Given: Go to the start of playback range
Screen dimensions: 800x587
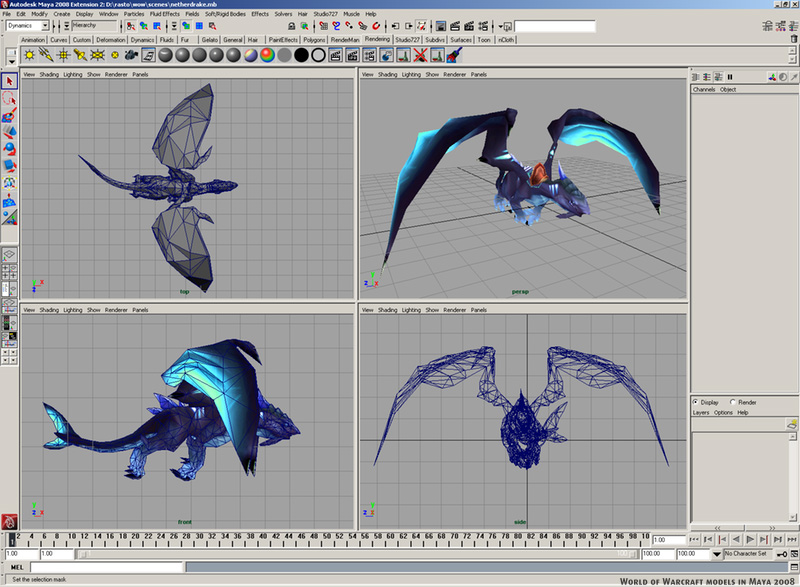Looking at the screenshot, I should pos(694,540).
